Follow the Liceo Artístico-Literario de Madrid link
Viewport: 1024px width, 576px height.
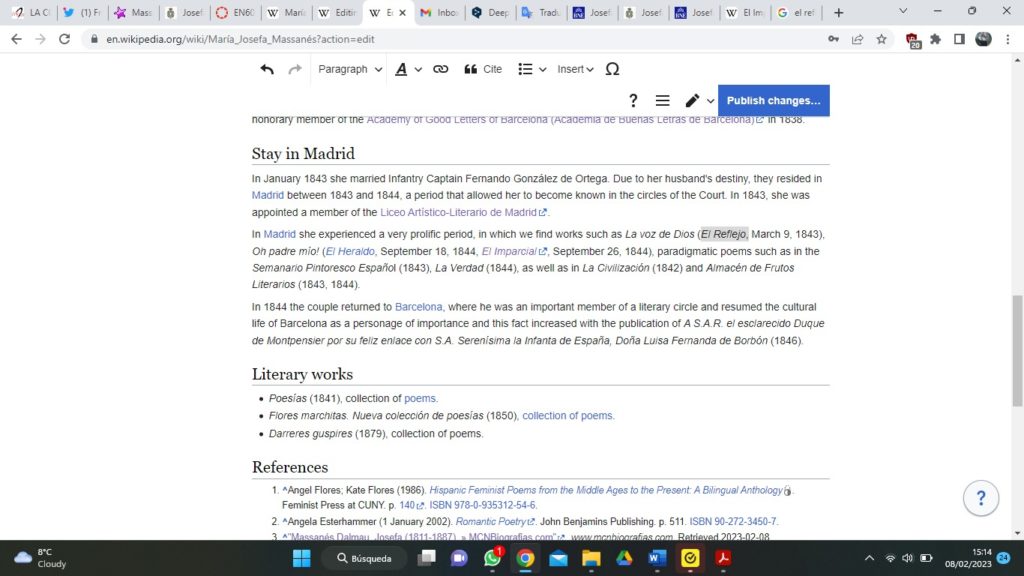coord(460,212)
